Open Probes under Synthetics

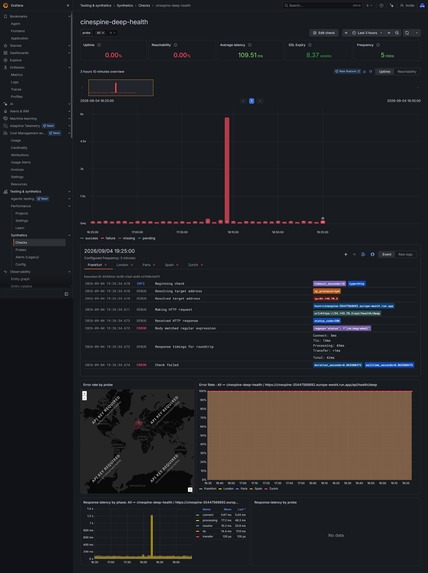point(21,250)
